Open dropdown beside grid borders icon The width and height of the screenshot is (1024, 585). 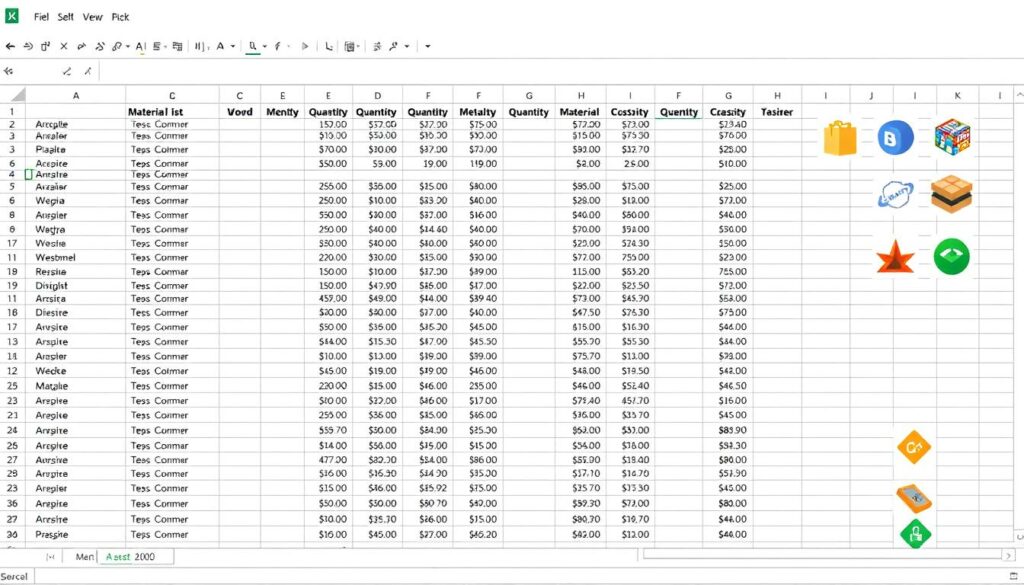click(359, 46)
